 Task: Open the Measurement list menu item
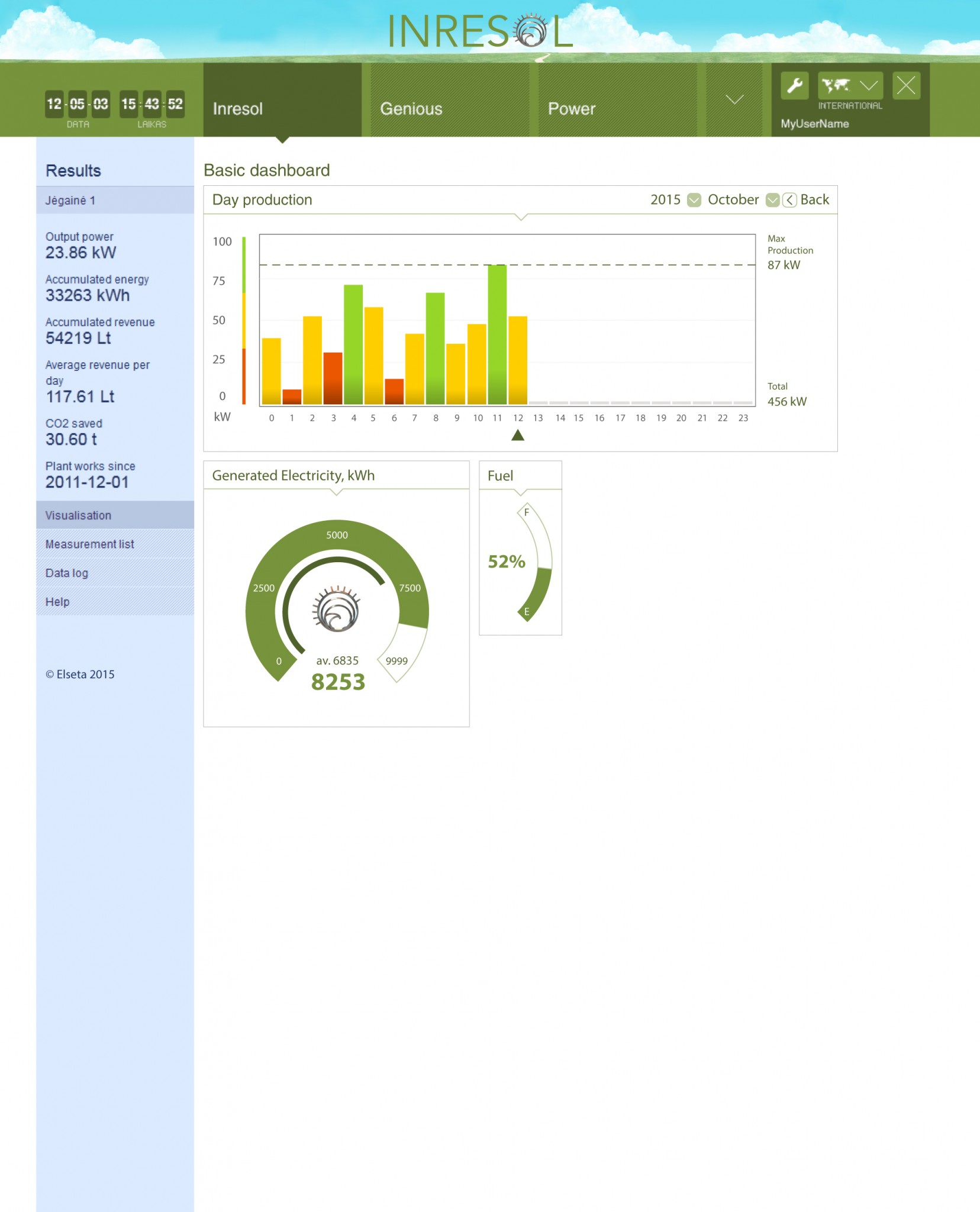pos(90,544)
